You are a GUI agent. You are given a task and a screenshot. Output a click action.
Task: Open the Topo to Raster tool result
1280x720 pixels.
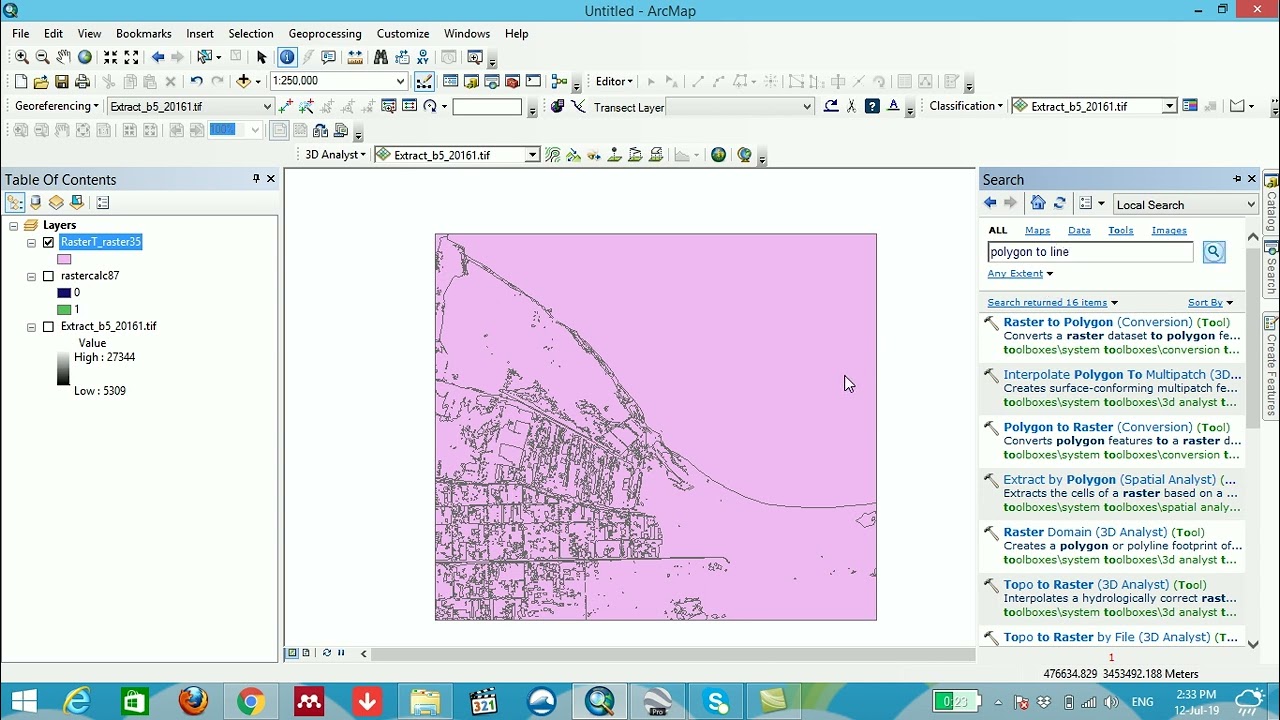[x=1105, y=585]
